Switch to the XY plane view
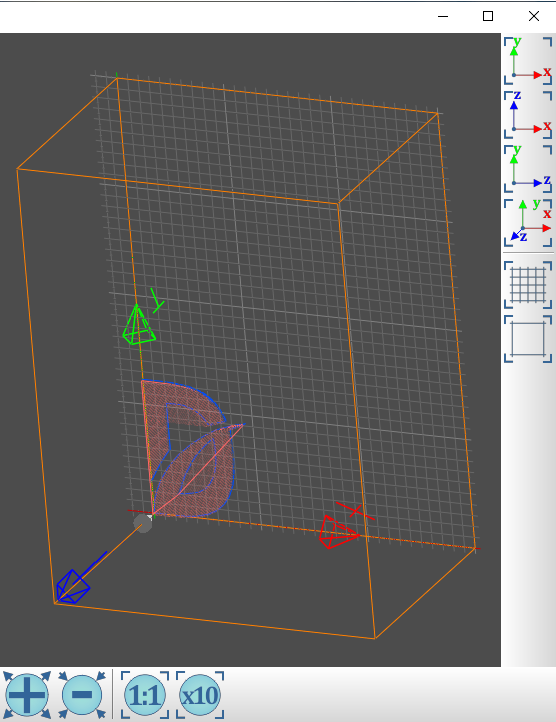 (x=528, y=60)
